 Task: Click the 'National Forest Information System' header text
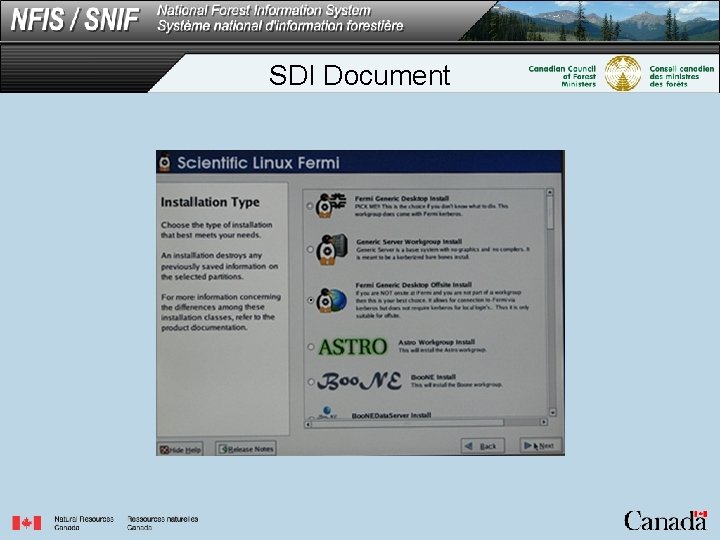pos(264,10)
